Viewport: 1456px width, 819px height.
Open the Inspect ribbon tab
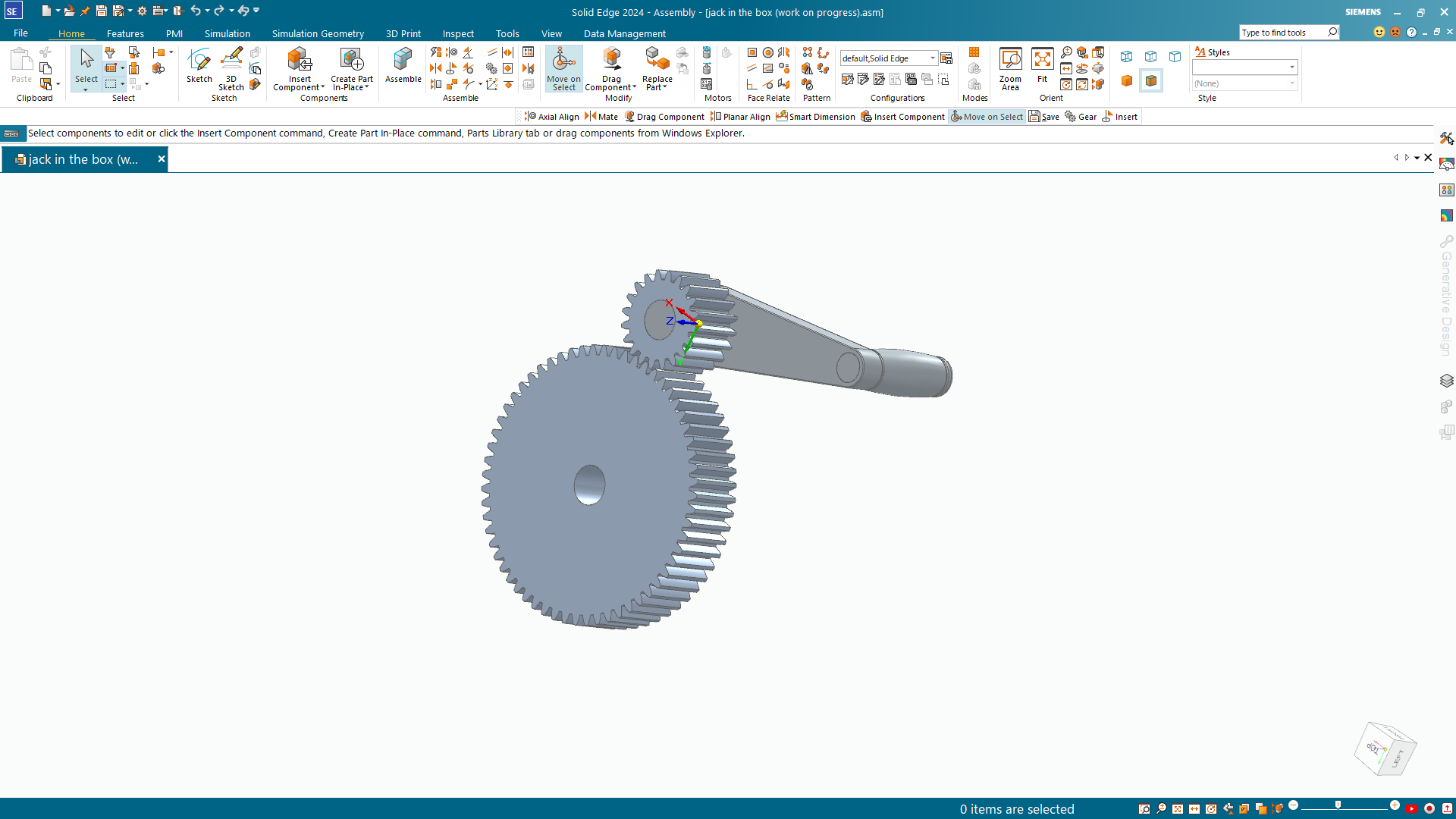tap(458, 33)
